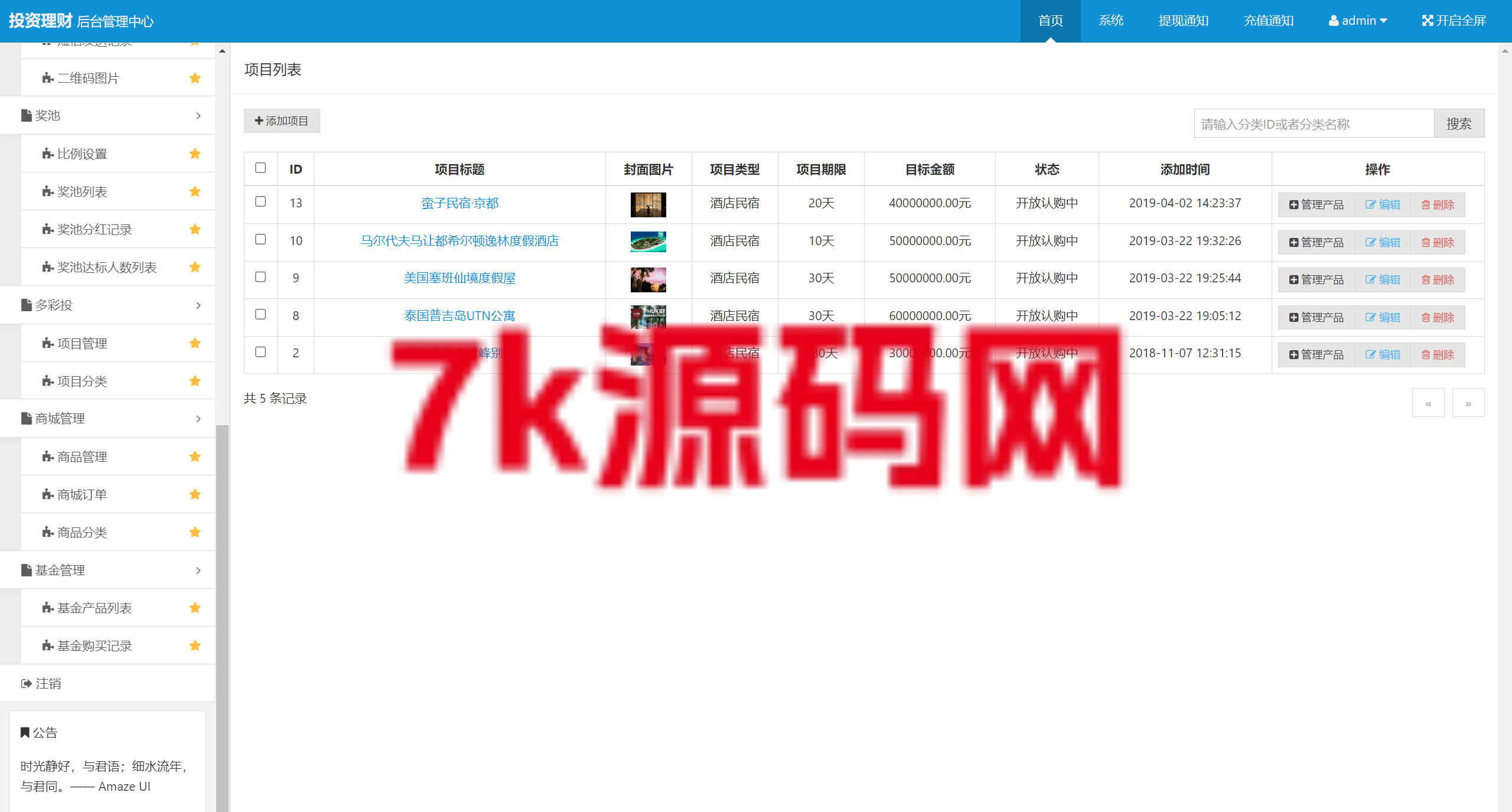Click the star icon next to 二维码图片

pyautogui.click(x=195, y=78)
